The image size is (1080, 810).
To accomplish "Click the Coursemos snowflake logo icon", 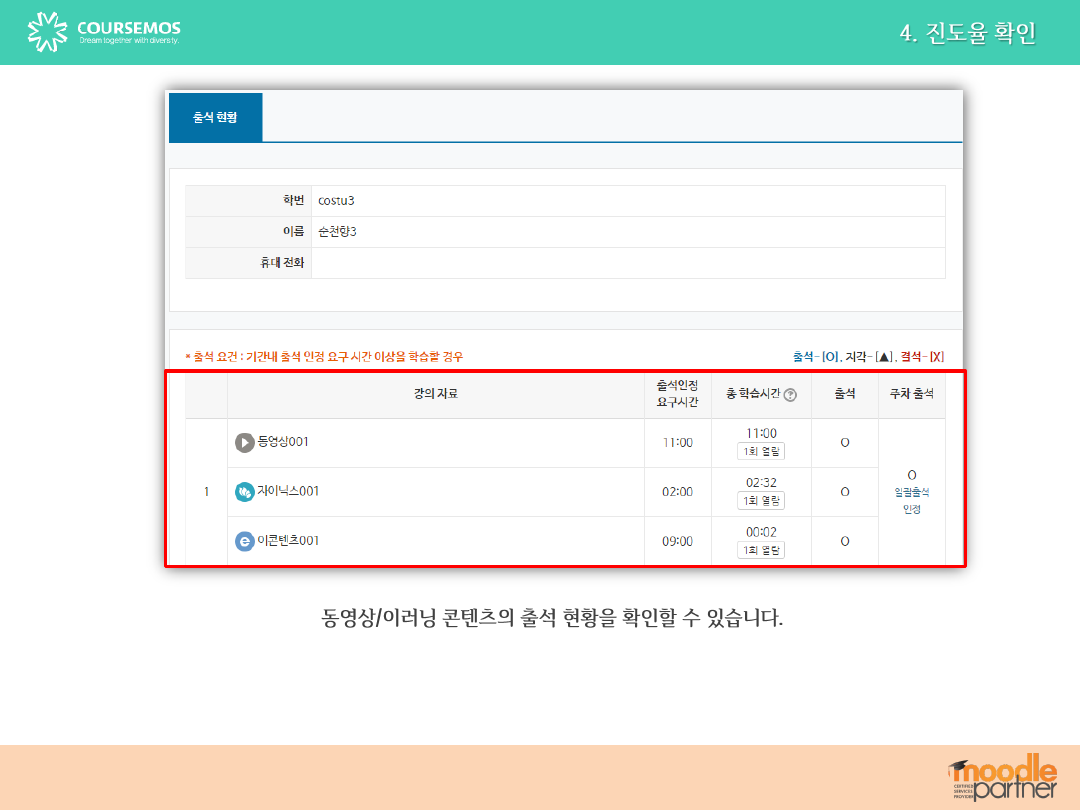I will click(x=47, y=31).
